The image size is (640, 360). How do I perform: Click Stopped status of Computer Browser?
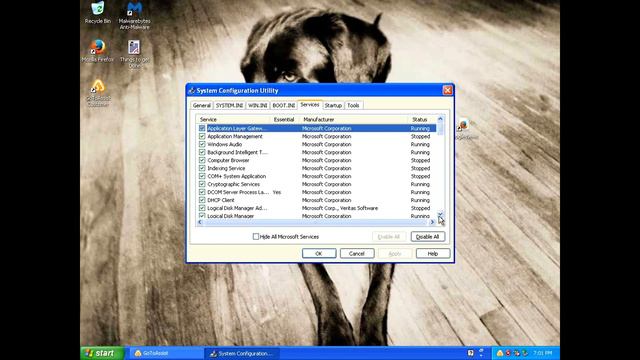pyautogui.click(x=420, y=160)
